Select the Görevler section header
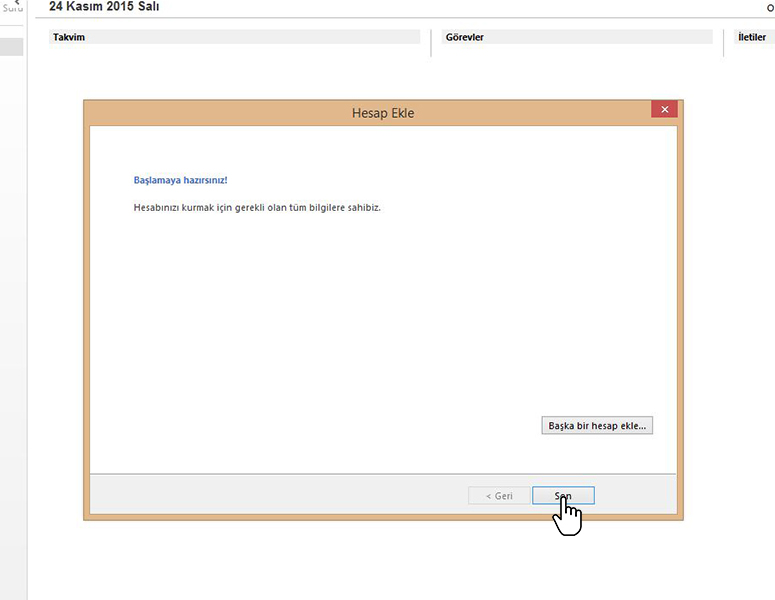775x600 pixels. (463, 37)
